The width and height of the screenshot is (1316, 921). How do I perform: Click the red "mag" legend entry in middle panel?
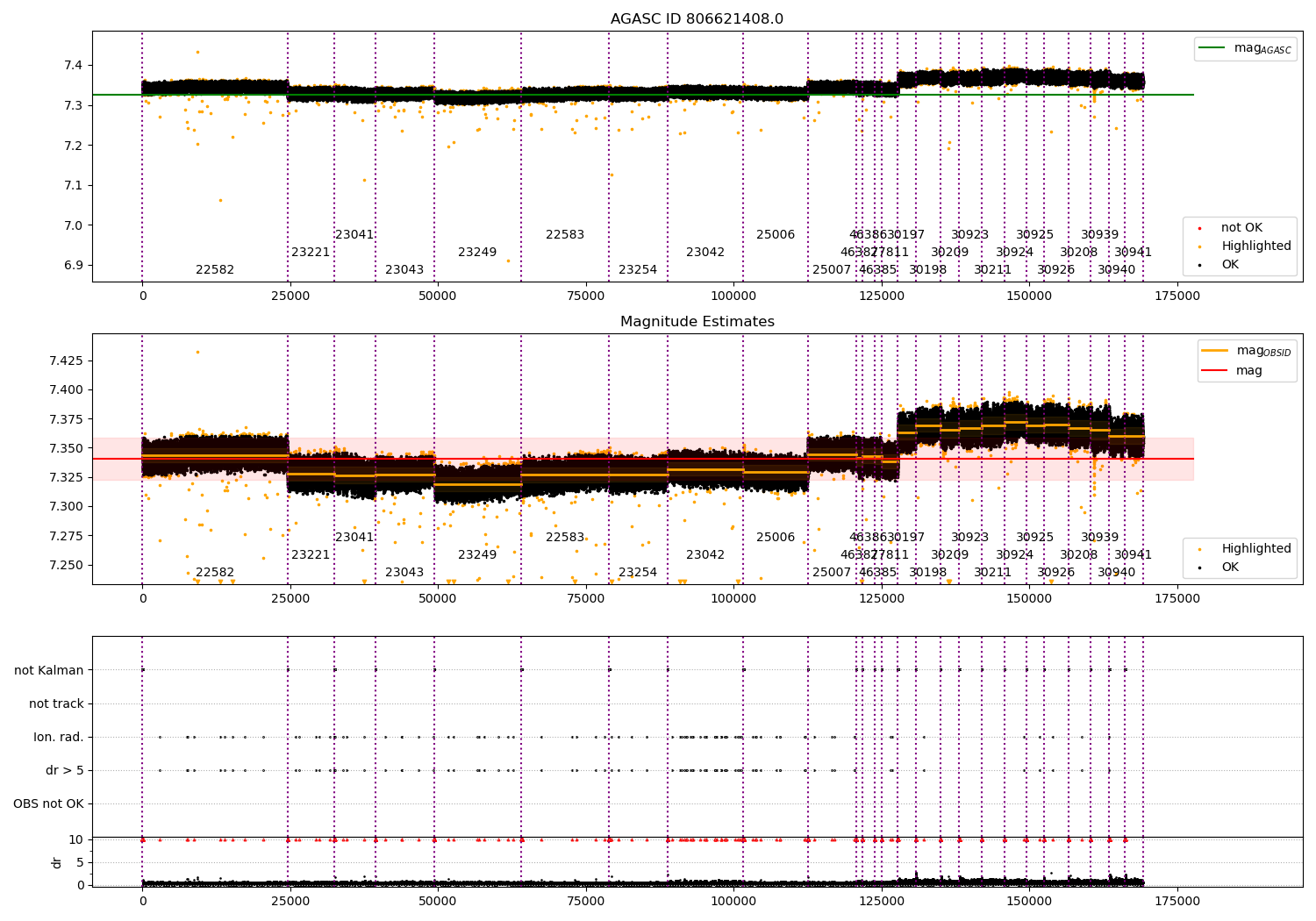click(x=1232, y=370)
